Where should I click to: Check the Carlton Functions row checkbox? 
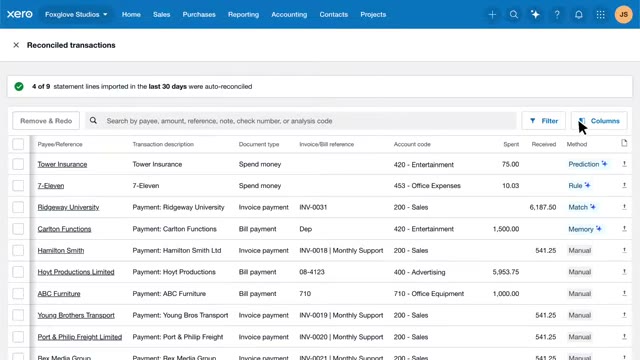18,229
